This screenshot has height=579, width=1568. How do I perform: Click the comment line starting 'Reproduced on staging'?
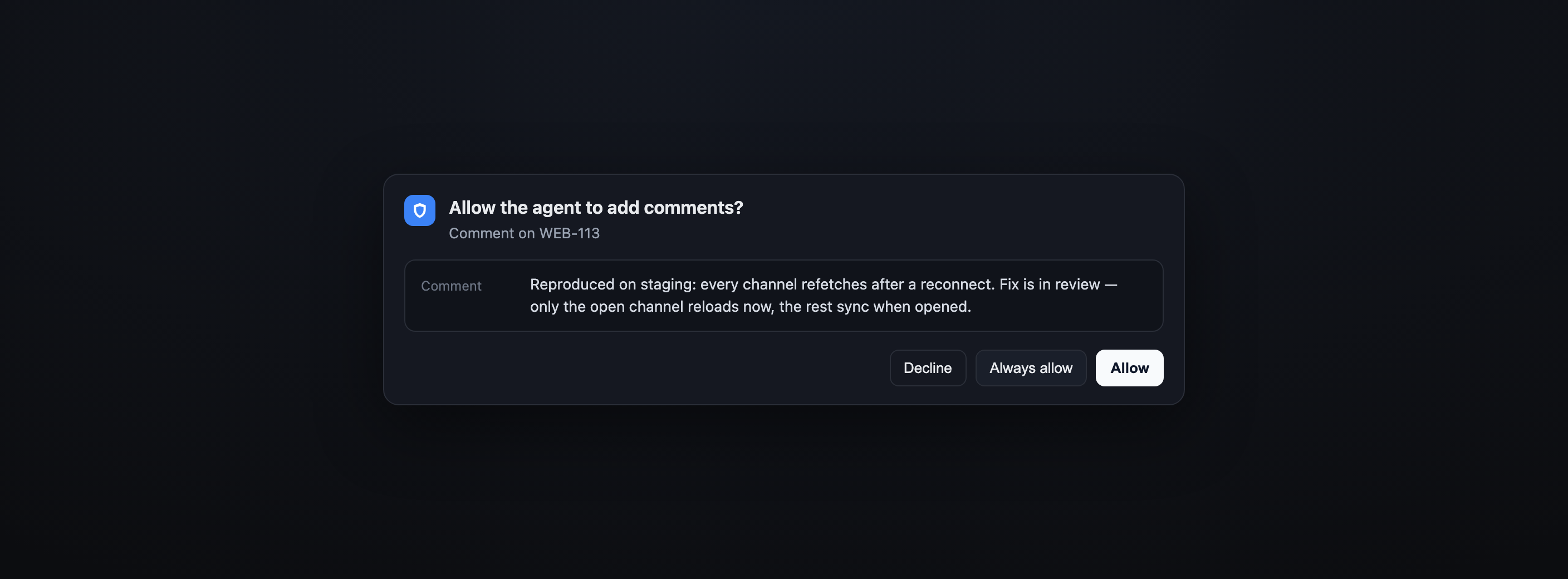pos(823,284)
